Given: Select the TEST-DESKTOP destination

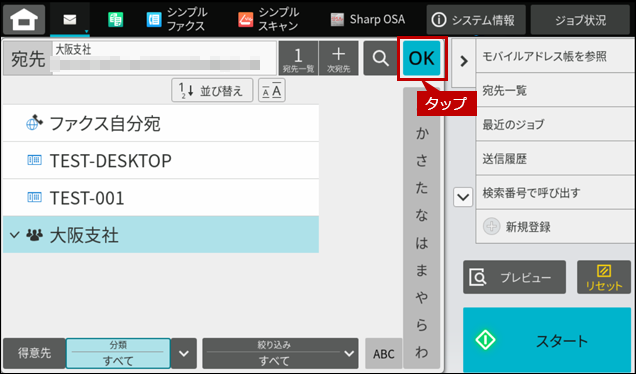Looking at the screenshot, I should pos(161,161).
